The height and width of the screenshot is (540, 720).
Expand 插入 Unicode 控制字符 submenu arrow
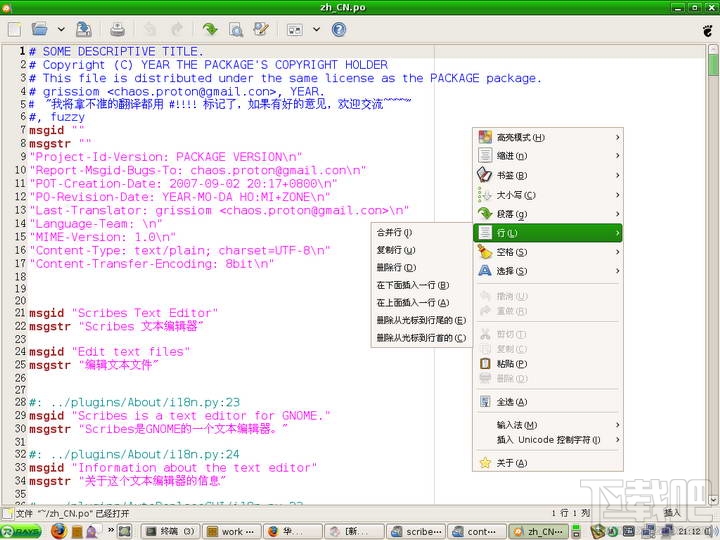(617, 440)
